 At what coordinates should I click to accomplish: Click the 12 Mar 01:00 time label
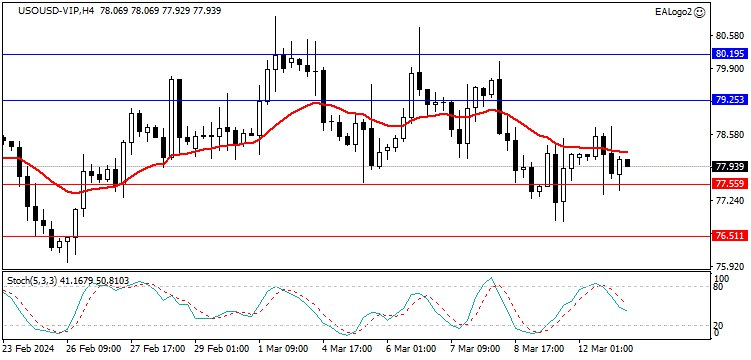[605, 348]
